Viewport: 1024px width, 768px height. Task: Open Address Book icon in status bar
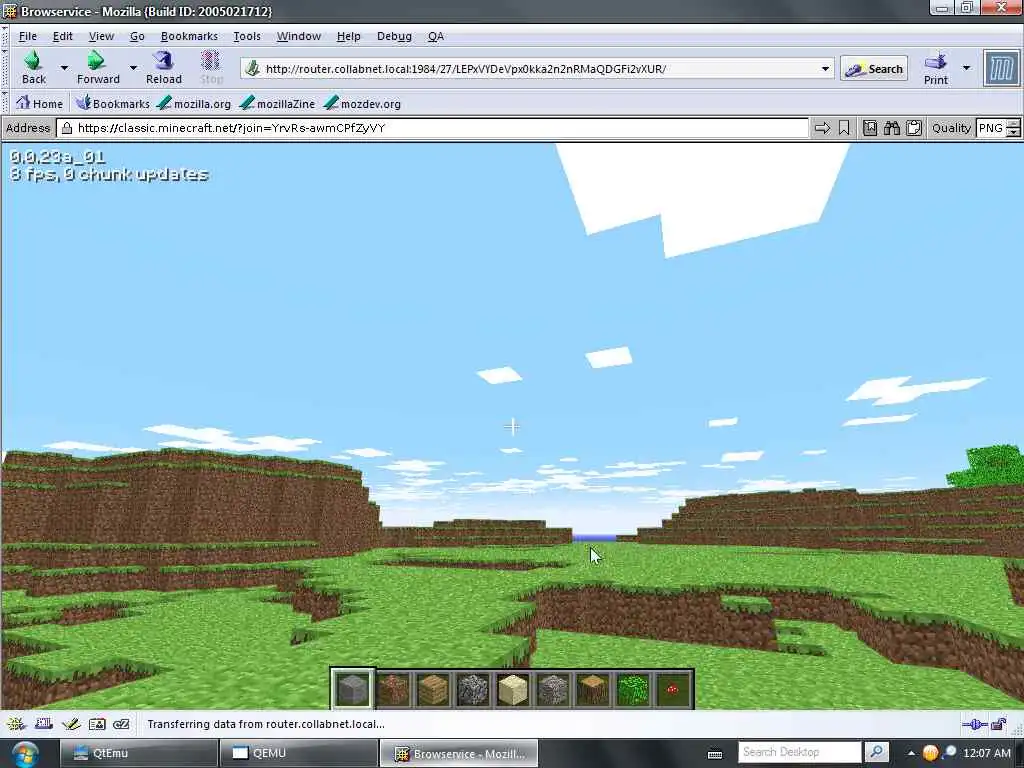click(x=97, y=724)
